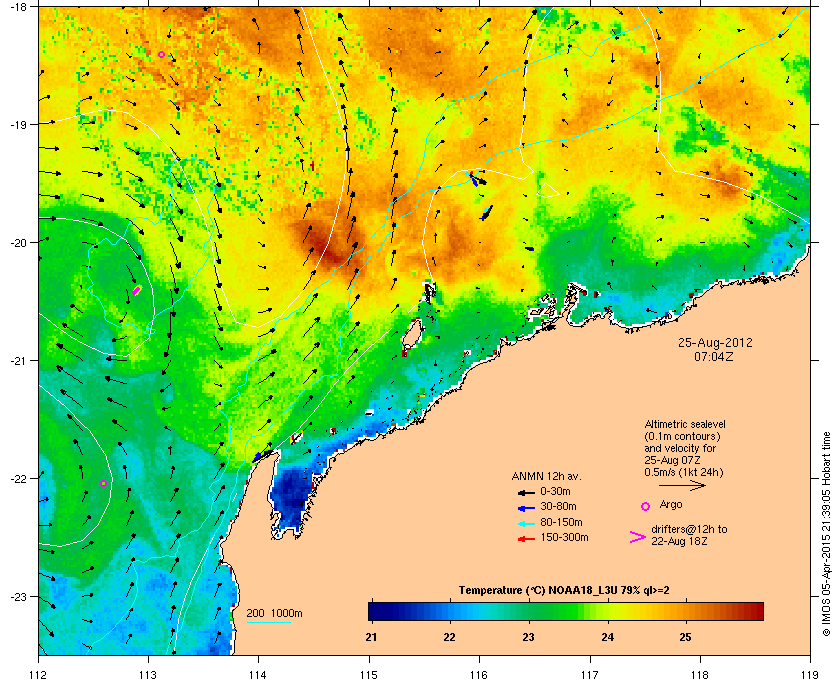Viewport: 840px width, 680px height.
Task: Click the IMOS copyright timestamp text
Action: click(x=826, y=534)
